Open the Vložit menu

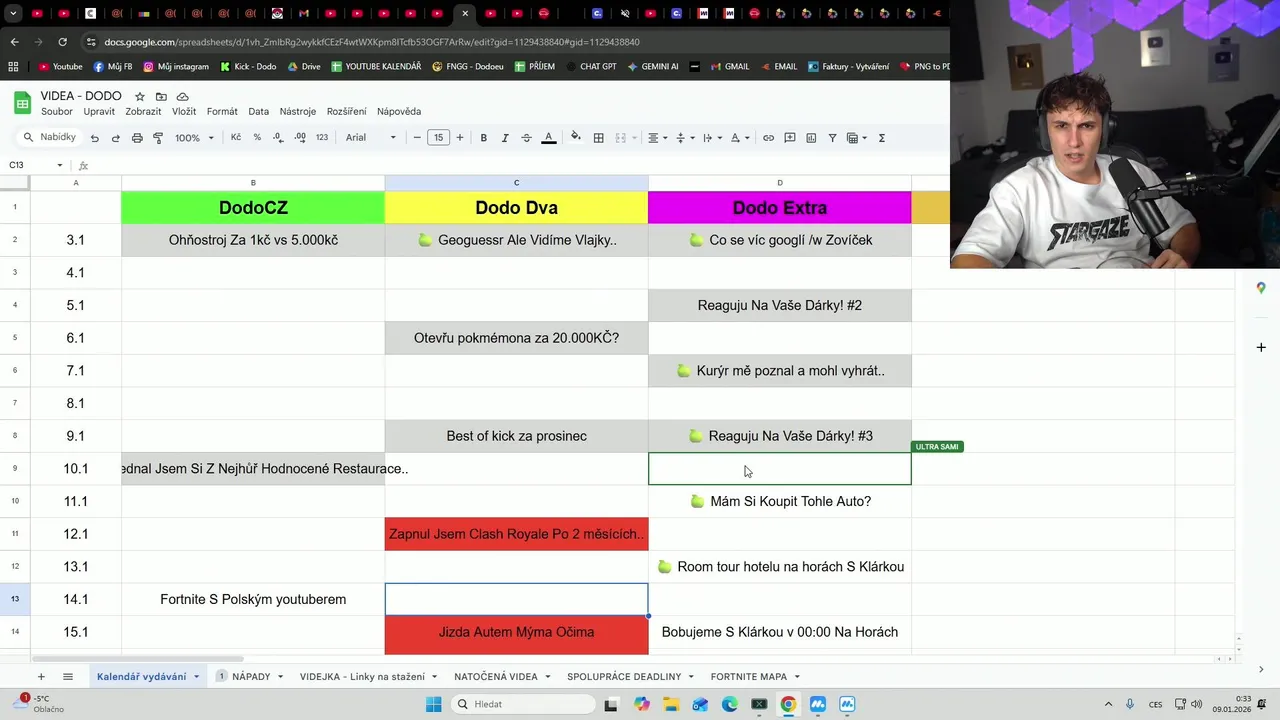pos(184,111)
